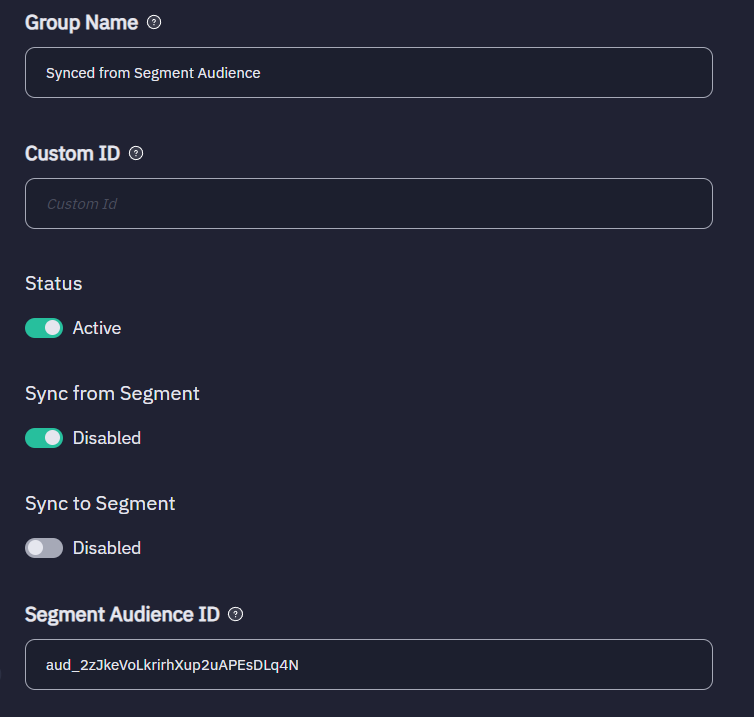Toggle the Sync from Segment switch
This screenshot has height=717, width=754.
tap(44, 438)
